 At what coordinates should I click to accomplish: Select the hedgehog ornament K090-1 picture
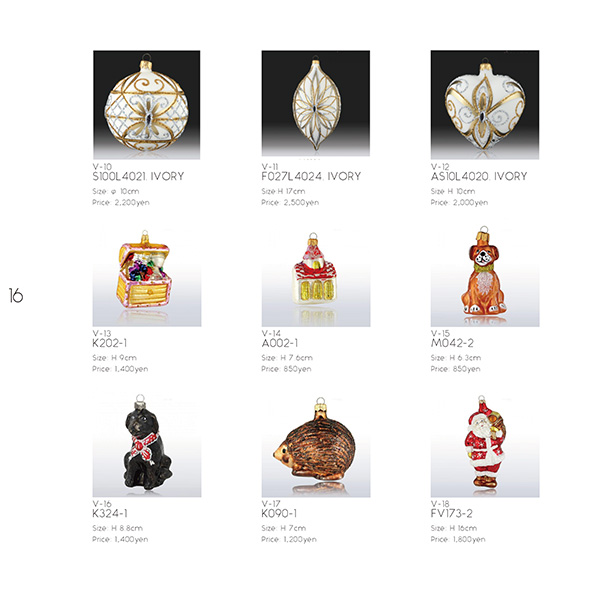(x=316, y=445)
